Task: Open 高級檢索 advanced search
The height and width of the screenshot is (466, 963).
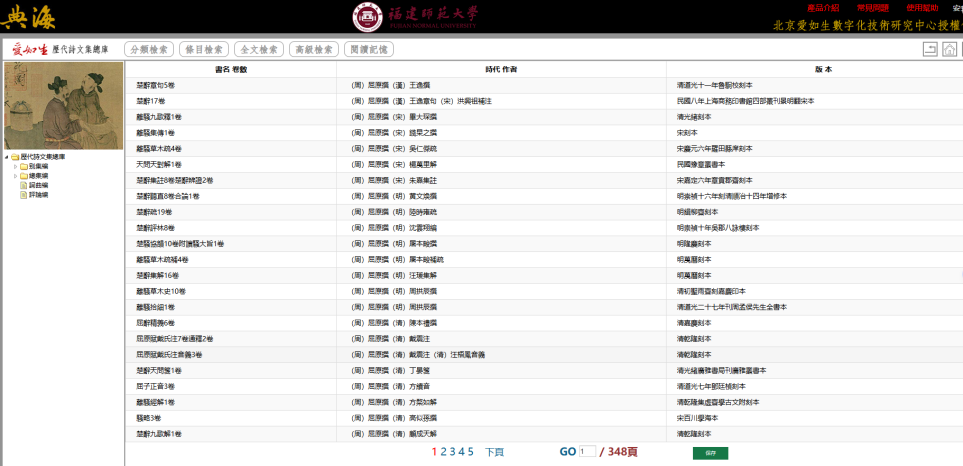Action: click(x=313, y=49)
